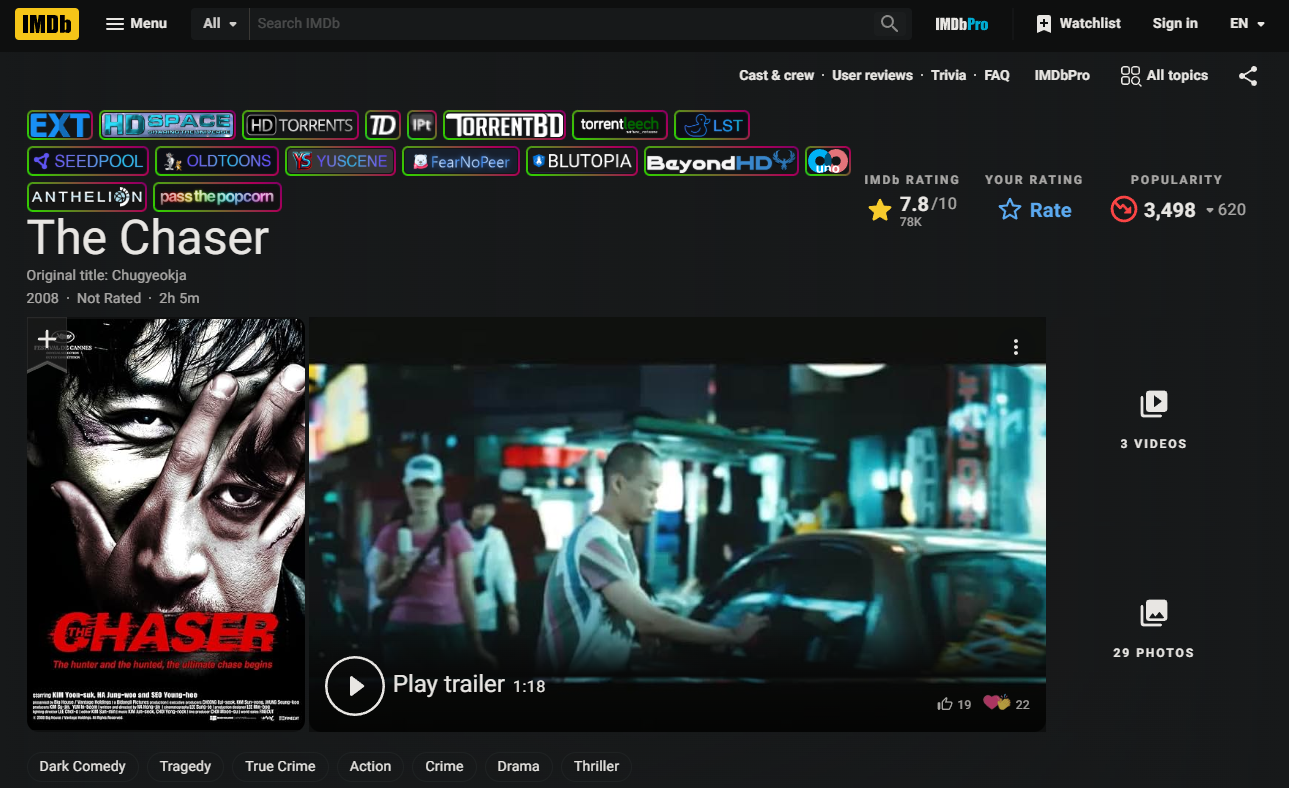The width and height of the screenshot is (1289, 788).
Task: Open TorrentBD badge
Action: click(504, 125)
